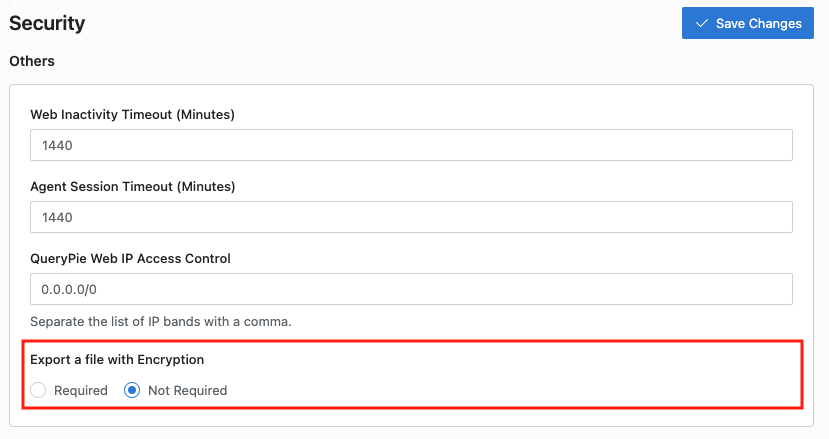This screenshot has height=439, width=829.
Task: Click the 1440 value in Web Inactivity field
Action: click(57, 145)
